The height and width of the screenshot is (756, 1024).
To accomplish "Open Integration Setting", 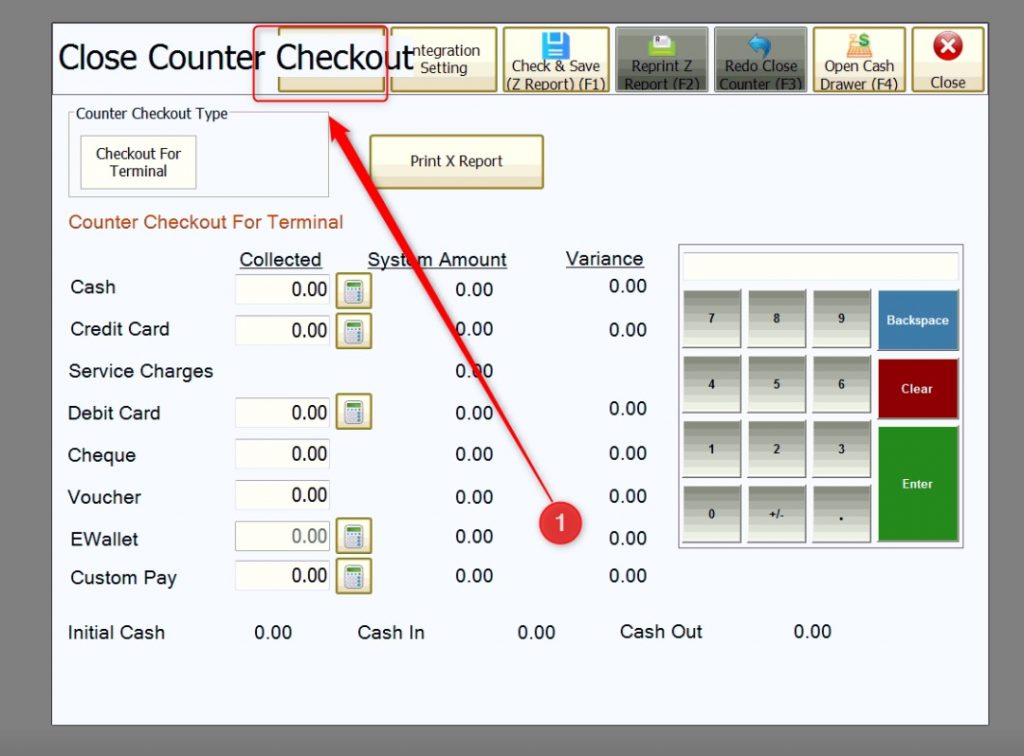I will [444, 60].
